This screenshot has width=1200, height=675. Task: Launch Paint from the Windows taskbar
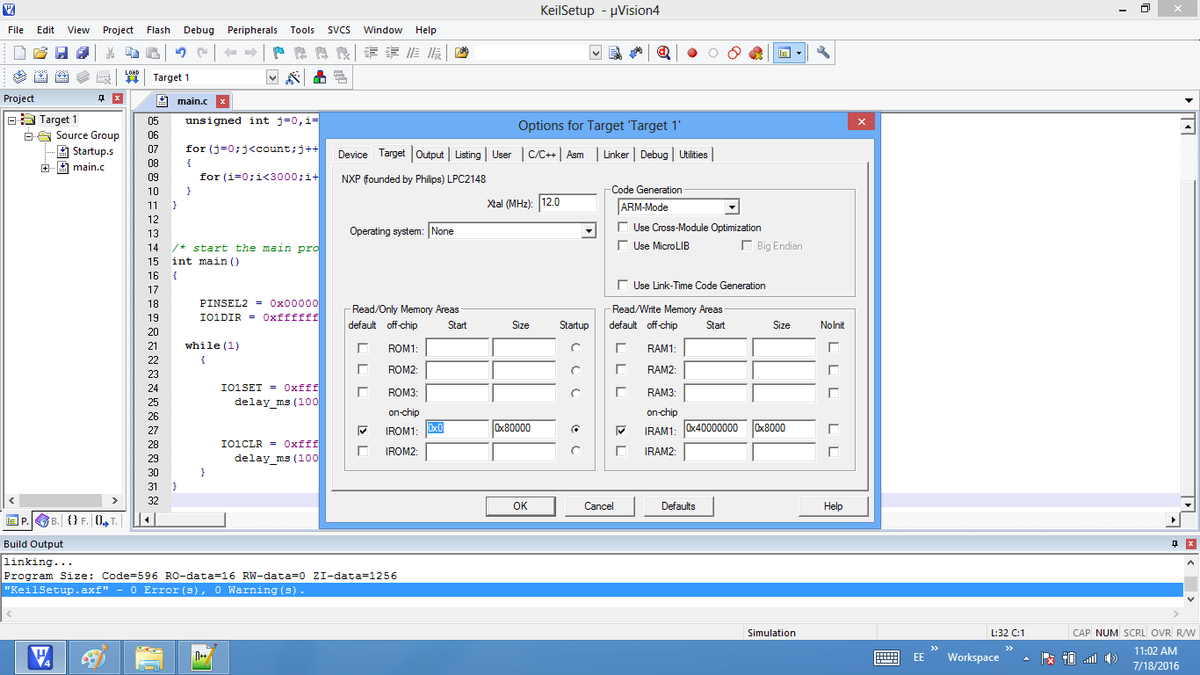[x=95, y=656]
